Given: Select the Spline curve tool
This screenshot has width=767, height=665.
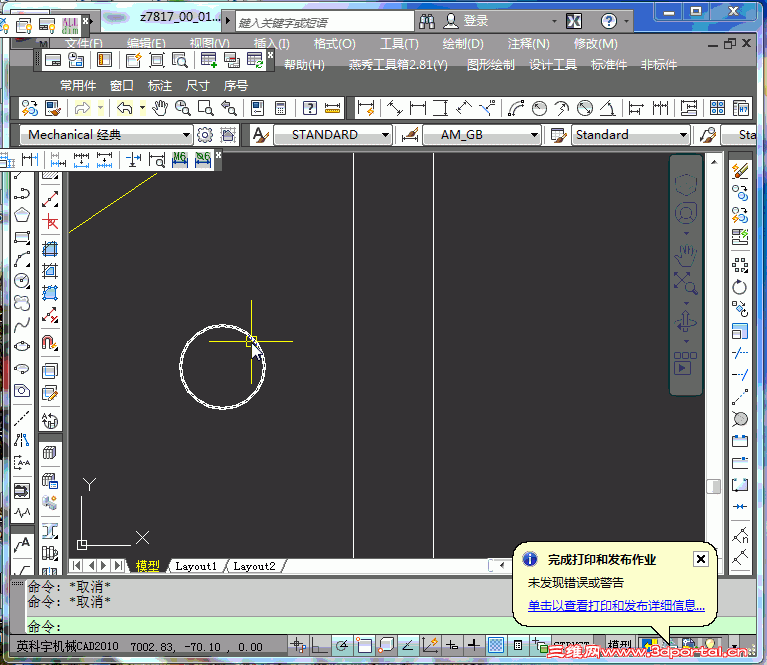Looking at the screenshot, I should pyautogui.click(x=22, y=325).
